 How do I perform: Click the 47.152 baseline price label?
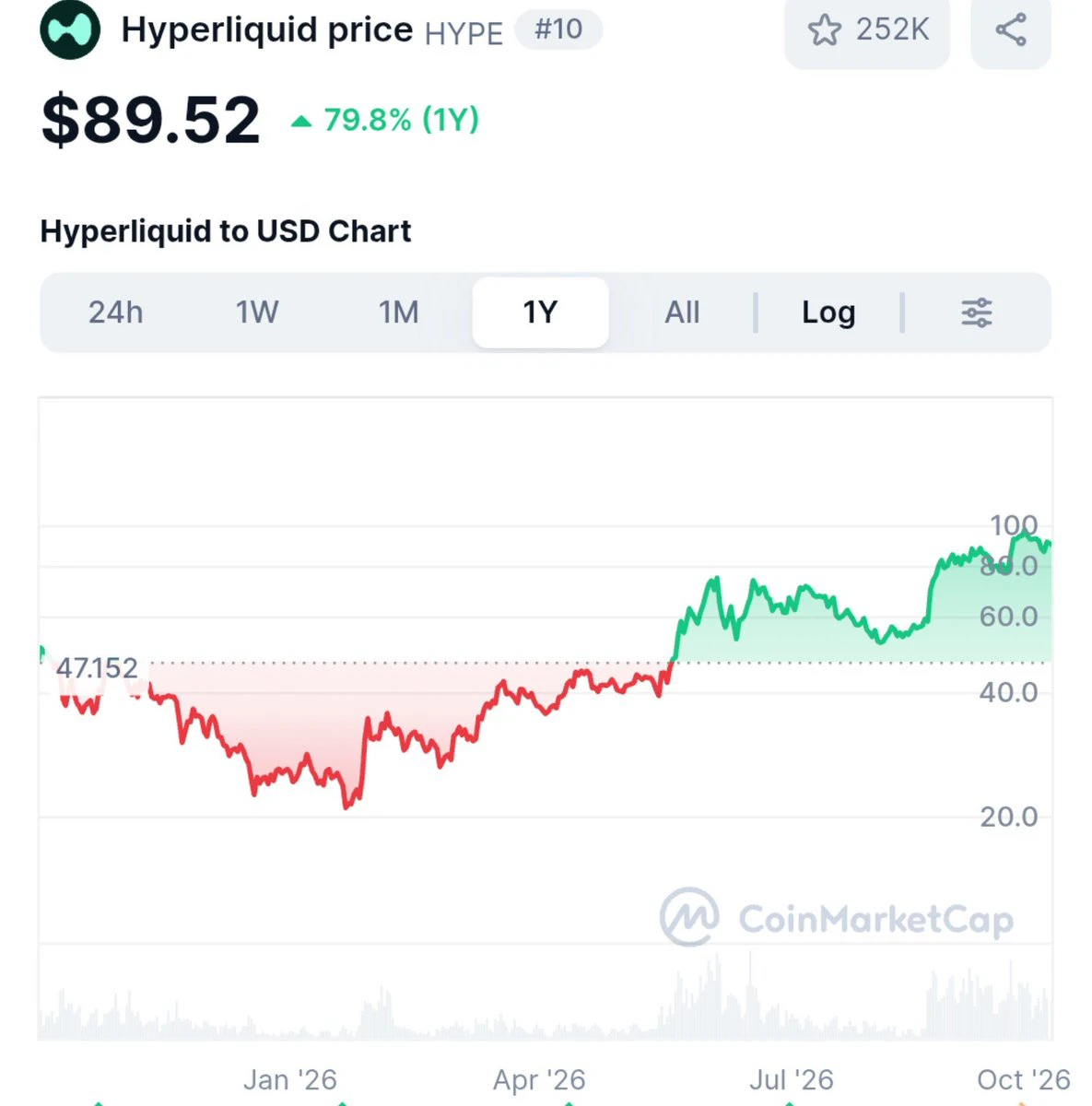tap(97, 667)
